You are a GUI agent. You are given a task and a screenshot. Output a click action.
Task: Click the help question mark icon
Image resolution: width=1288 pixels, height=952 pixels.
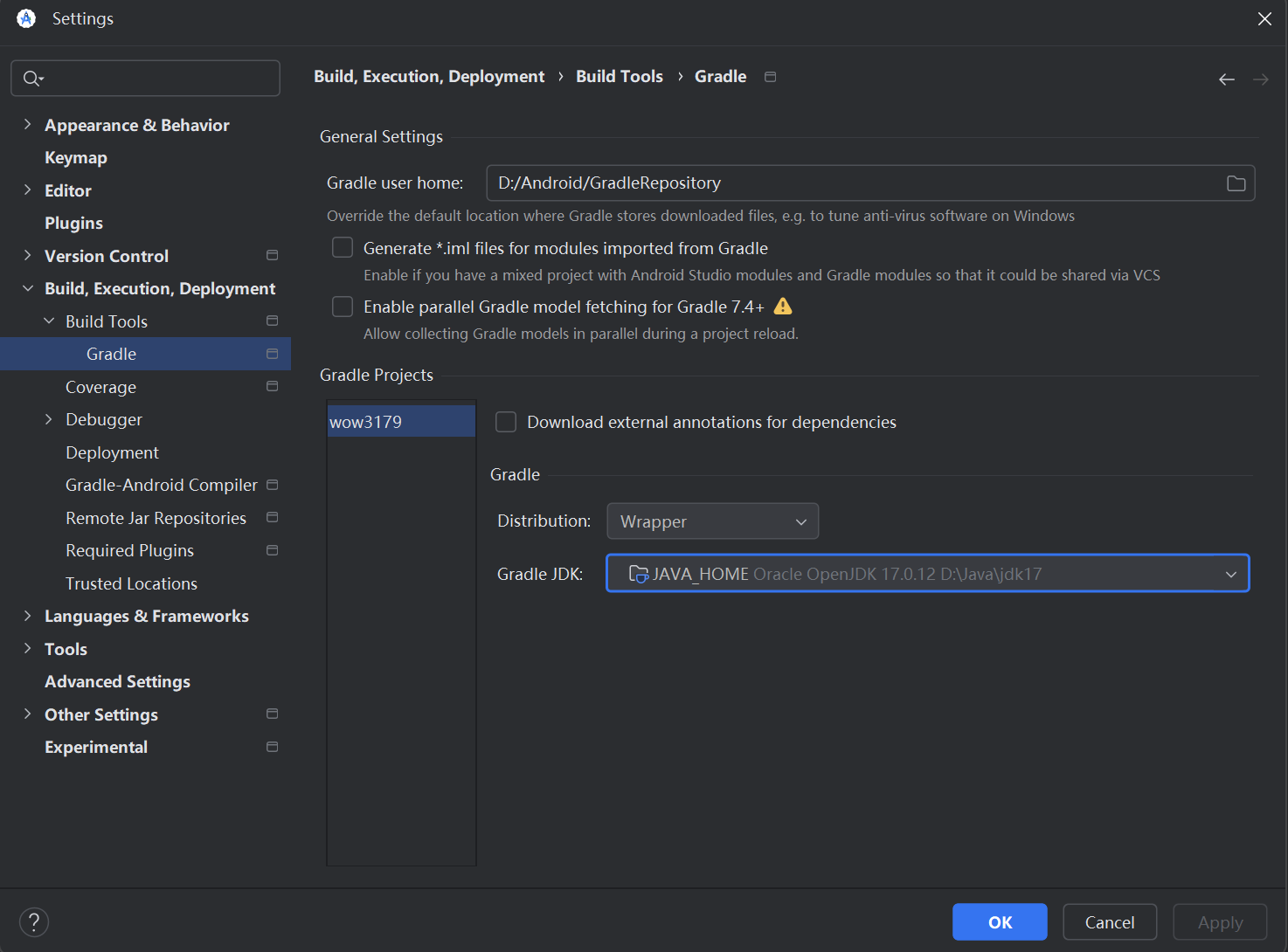[34, 922]
